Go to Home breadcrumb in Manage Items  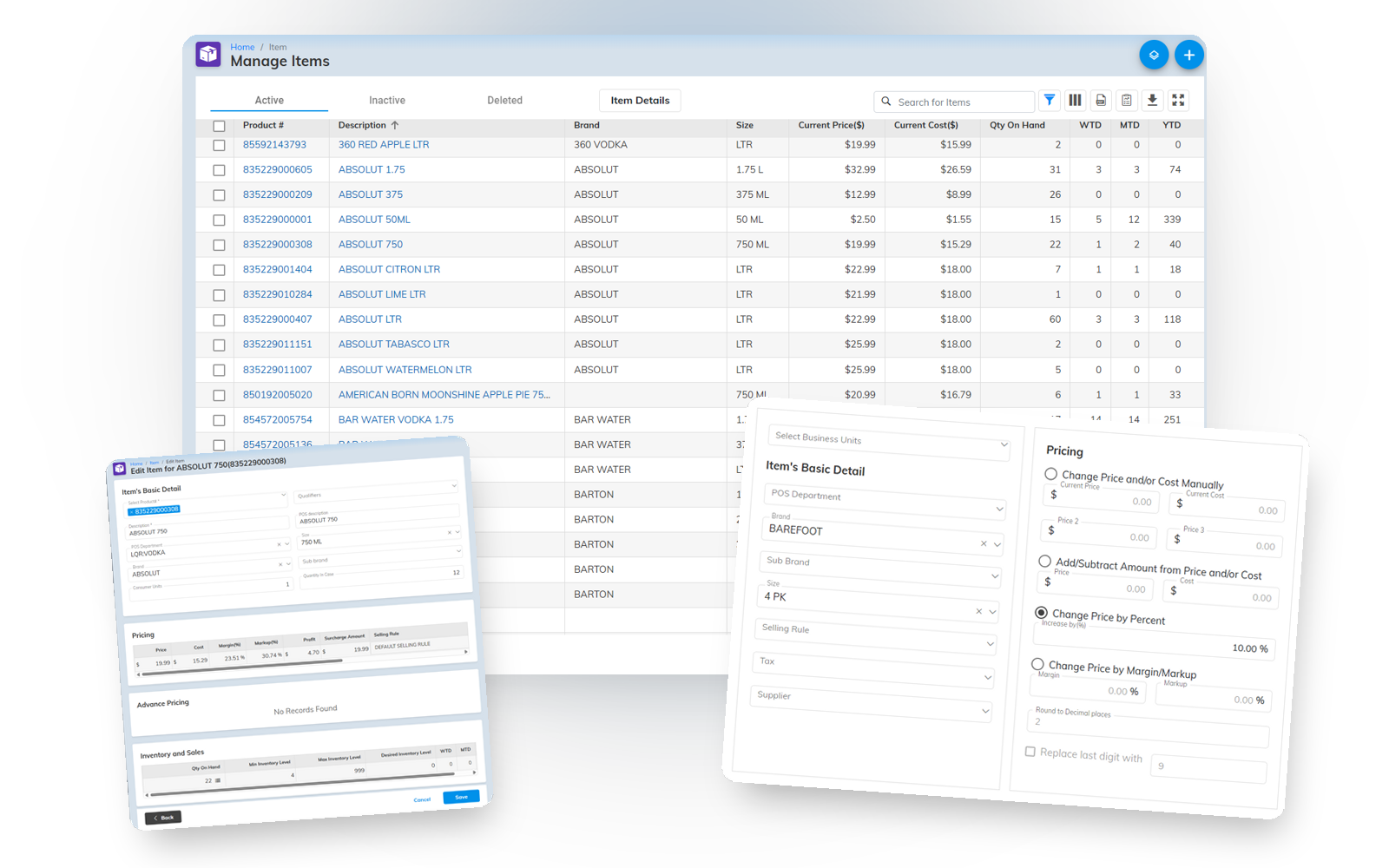coord(242,47)
